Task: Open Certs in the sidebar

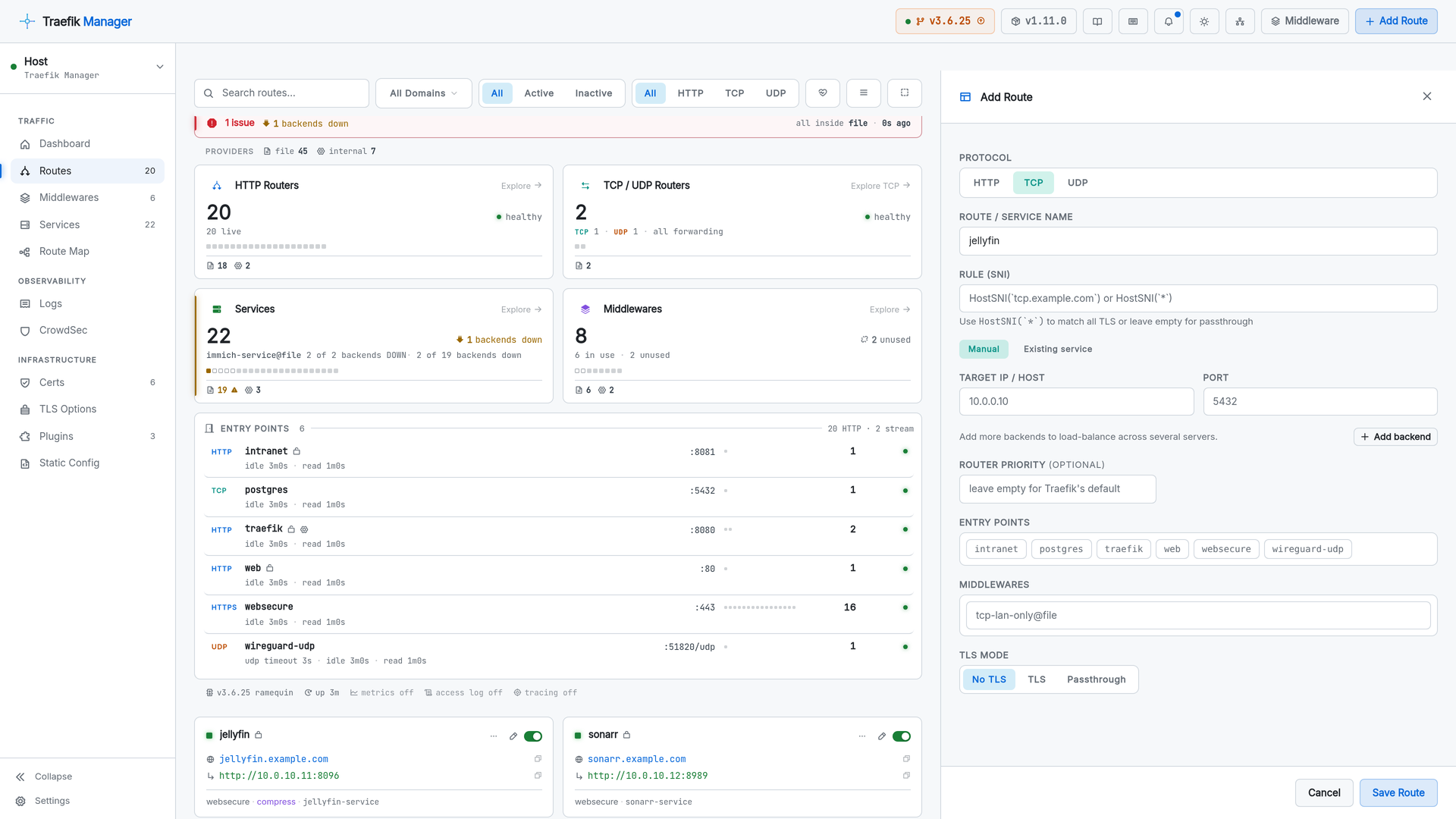Action: tap(88, 383)
